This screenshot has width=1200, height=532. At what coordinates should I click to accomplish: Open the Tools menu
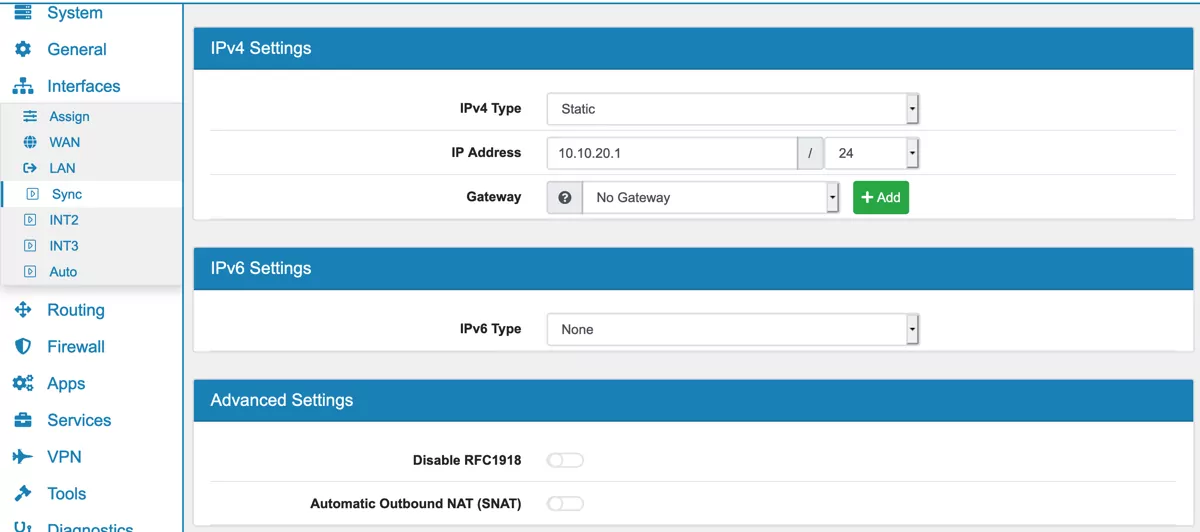(x=67, y=494)
